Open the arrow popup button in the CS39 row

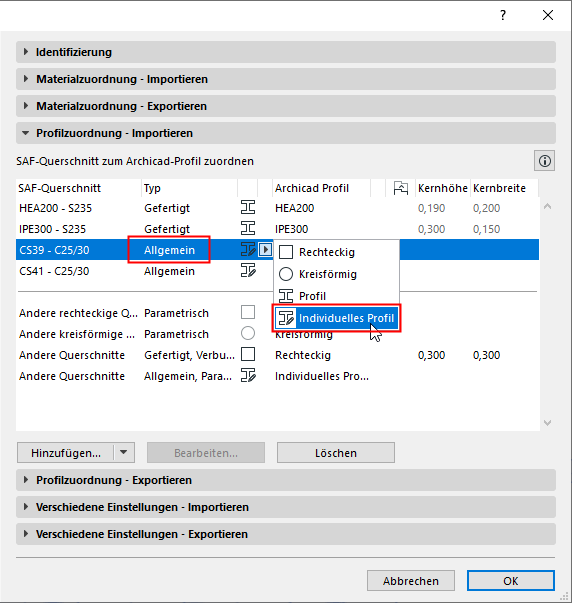pyautogui.click(x=265, y=250)
